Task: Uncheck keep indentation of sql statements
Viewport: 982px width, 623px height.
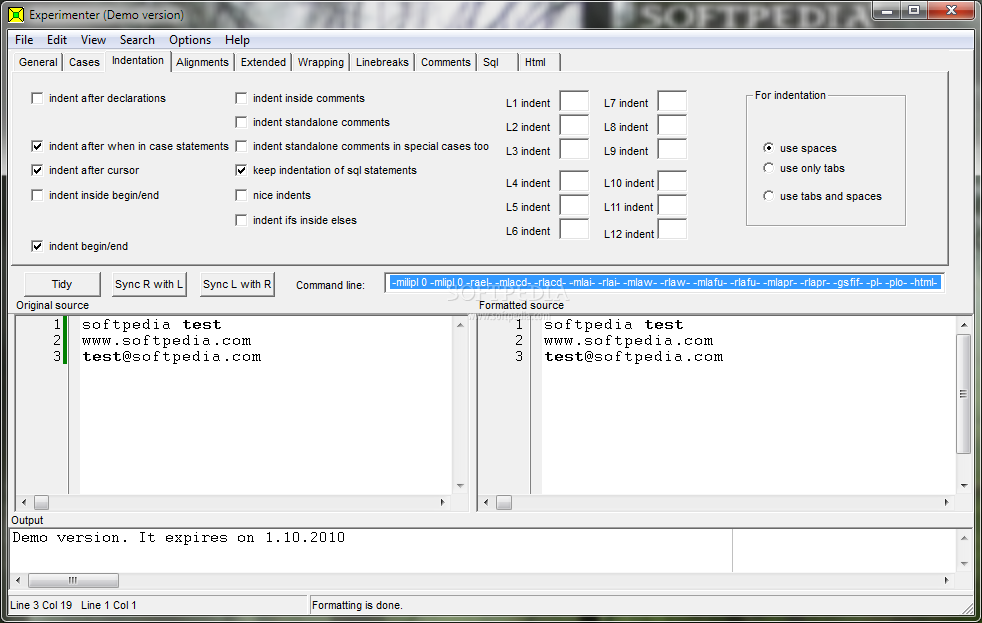Action: point(241,170)
